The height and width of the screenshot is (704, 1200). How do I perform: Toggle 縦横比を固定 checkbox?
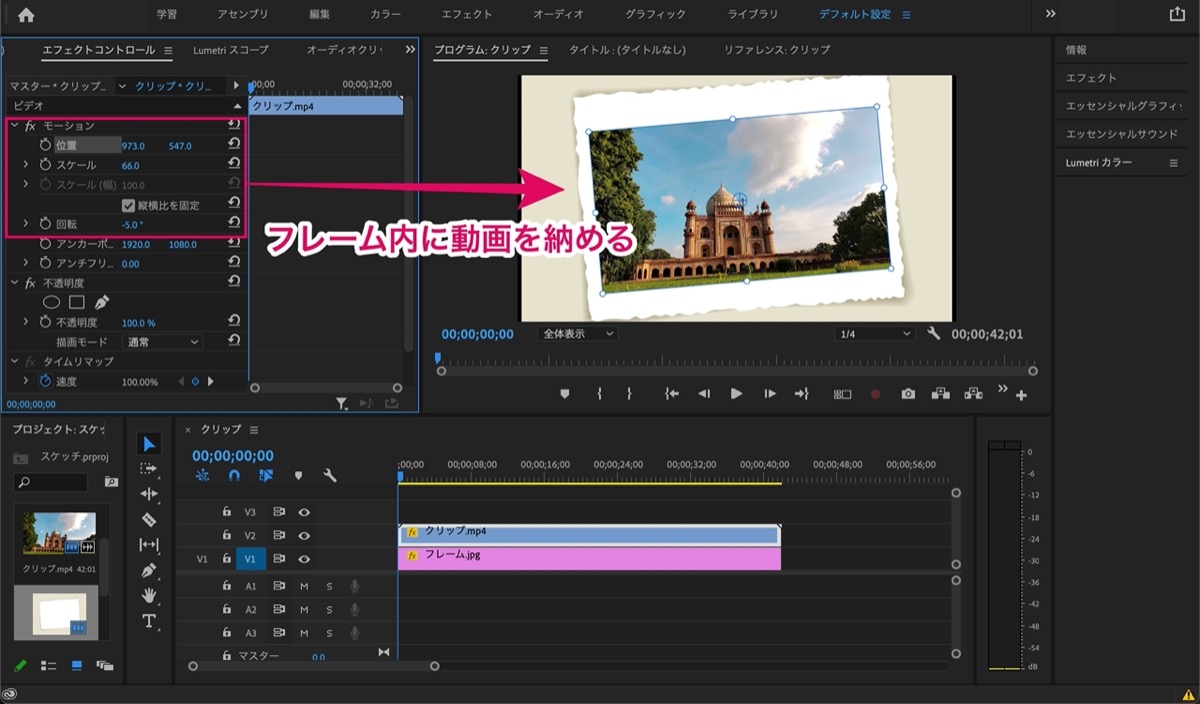[128, 205]
